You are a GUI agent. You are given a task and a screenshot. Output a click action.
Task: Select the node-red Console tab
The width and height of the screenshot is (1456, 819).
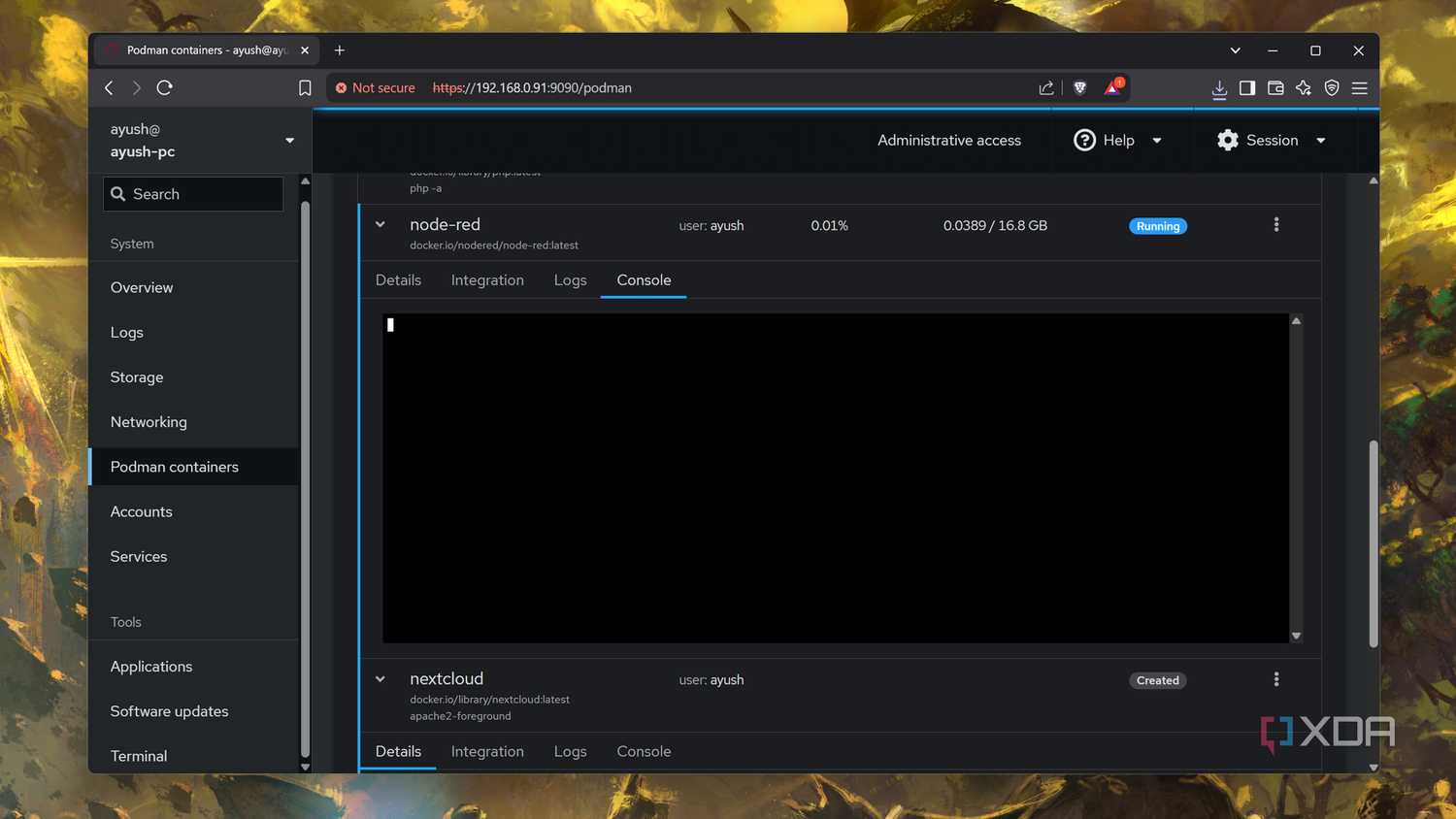click(x=644, y=280)
